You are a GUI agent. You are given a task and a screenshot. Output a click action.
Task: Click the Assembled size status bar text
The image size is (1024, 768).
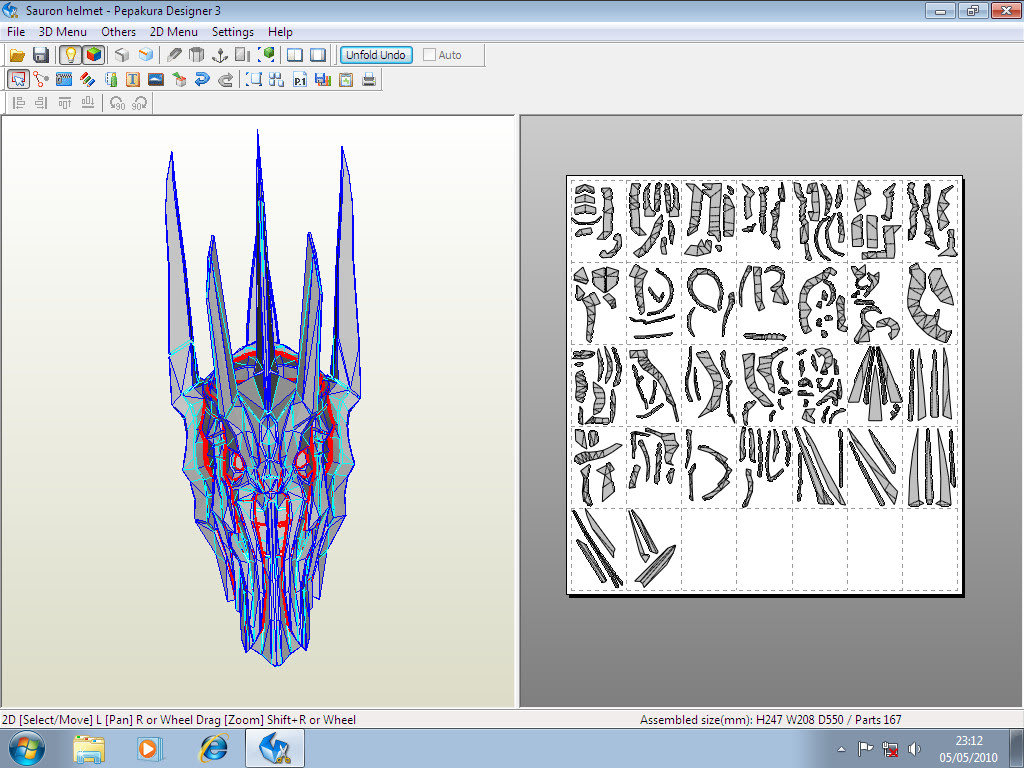(771, 720)
